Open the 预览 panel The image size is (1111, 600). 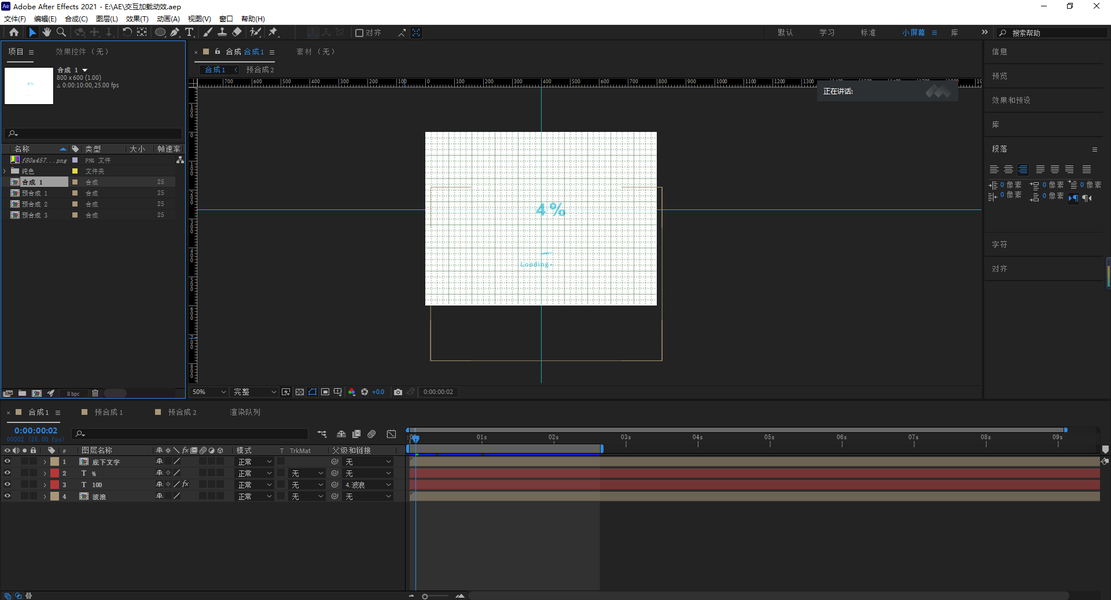point(1000,76)
